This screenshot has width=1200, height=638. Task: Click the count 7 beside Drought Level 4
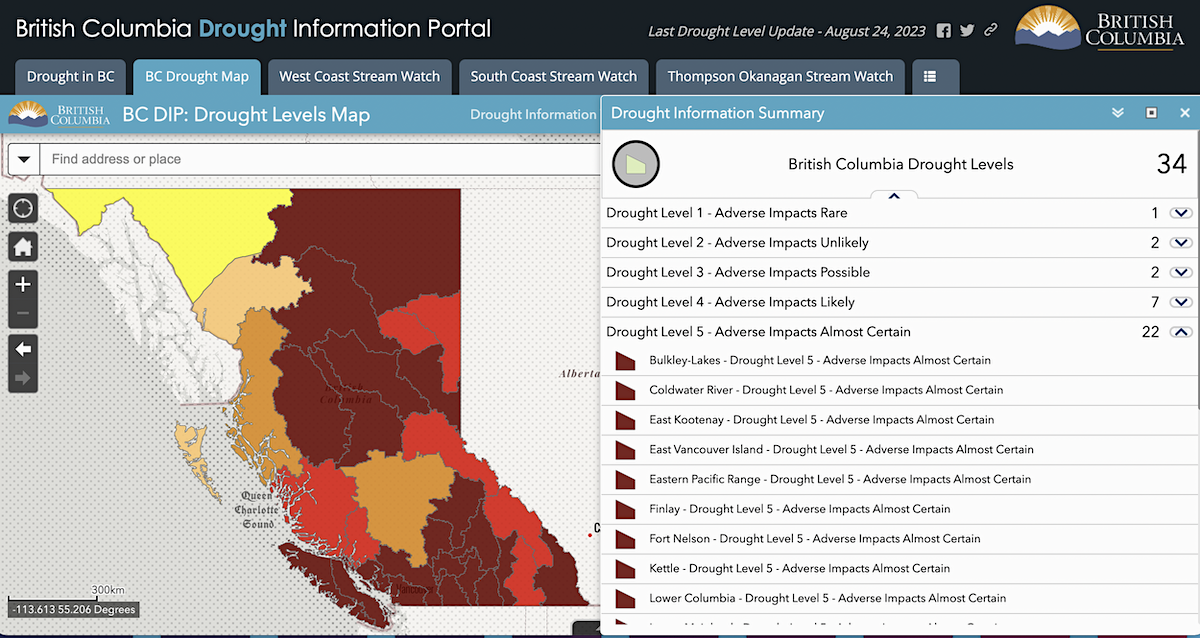[1155, 302]
